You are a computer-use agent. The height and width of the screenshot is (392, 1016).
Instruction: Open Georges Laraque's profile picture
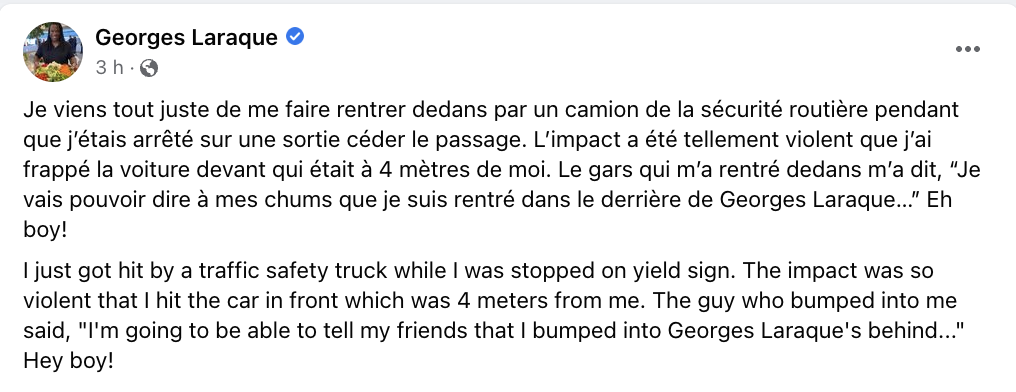tap(53, 51)
